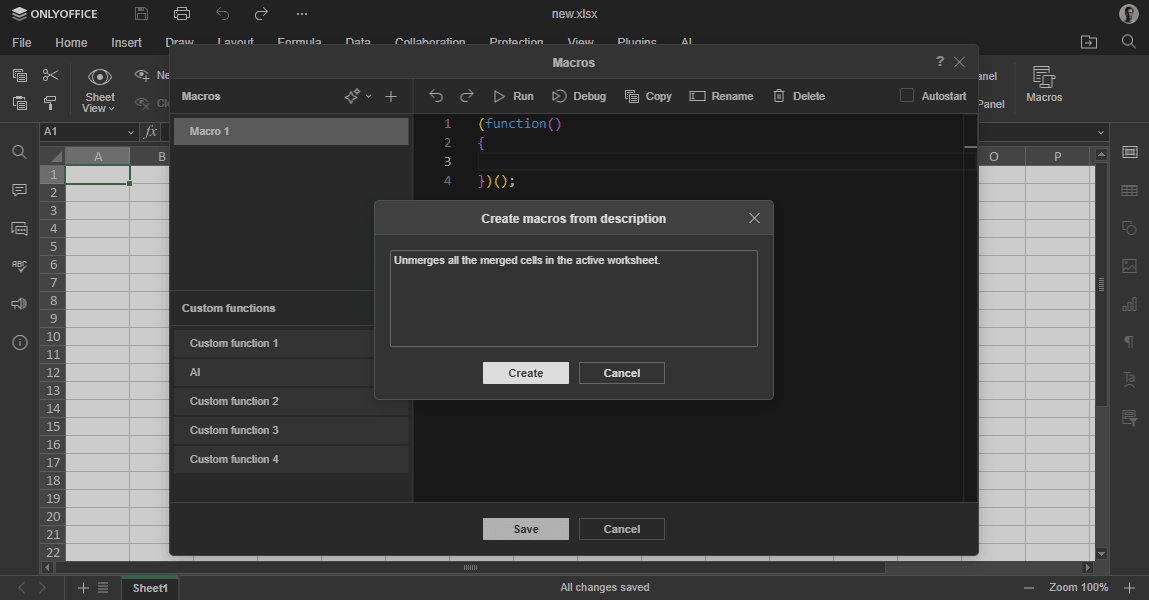The height and width of the screenshot is (600, 1149).
Task: Click the plus icon to add macro
Action: (x=391, y=97)
